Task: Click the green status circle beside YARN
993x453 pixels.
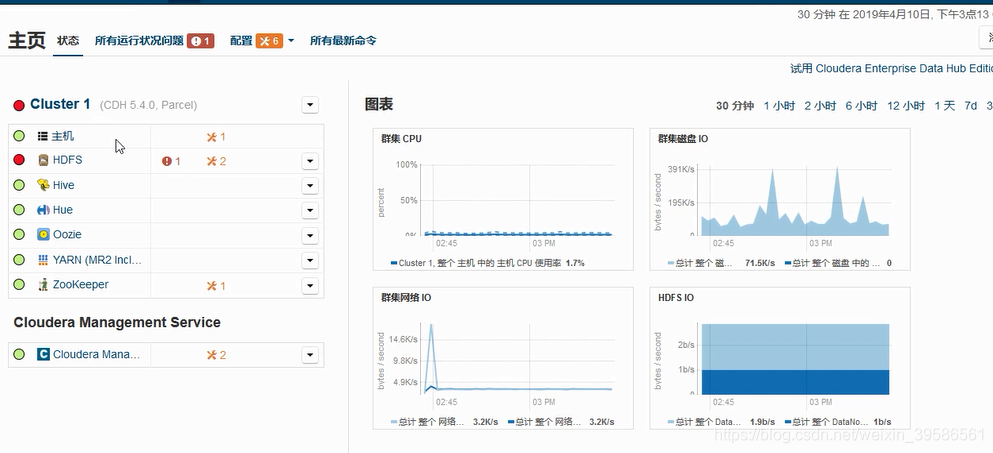Action: [19, 260]
